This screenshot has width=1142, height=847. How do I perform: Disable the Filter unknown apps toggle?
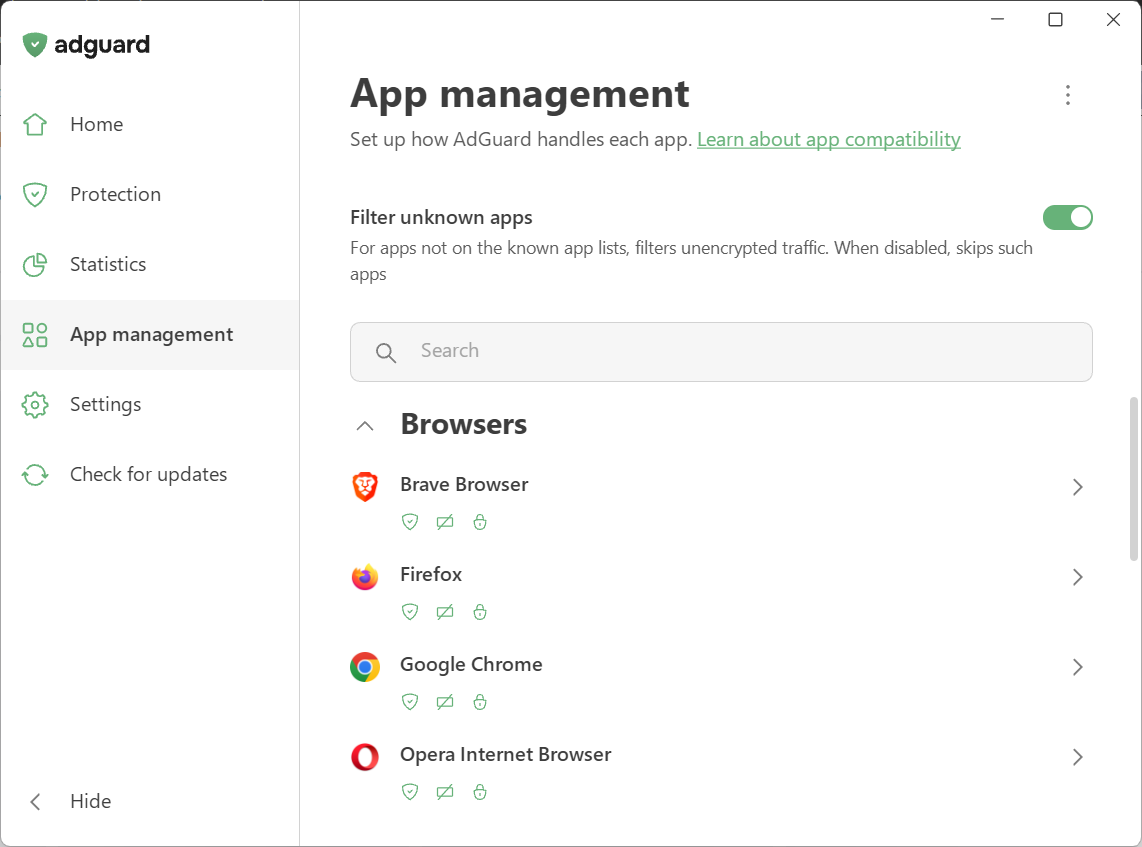[x=1068, y=218]
